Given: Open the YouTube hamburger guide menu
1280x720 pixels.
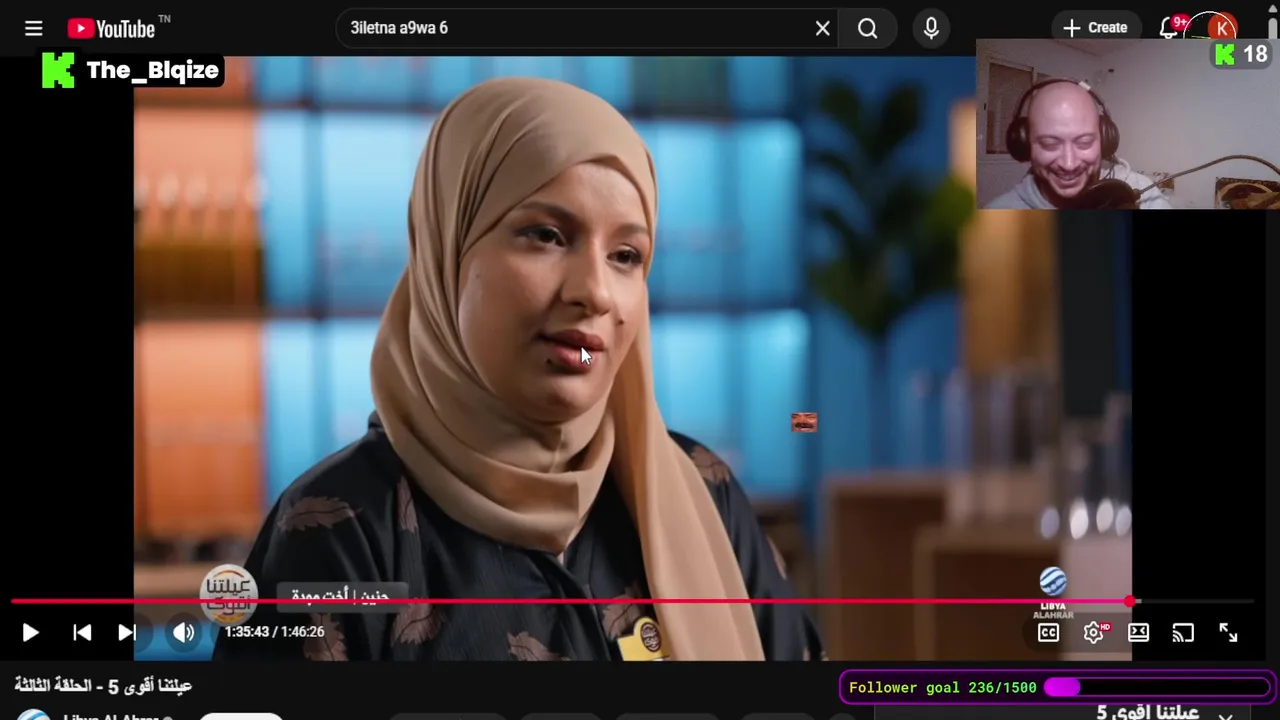Looking at the screenshot, I should point(33,28).
